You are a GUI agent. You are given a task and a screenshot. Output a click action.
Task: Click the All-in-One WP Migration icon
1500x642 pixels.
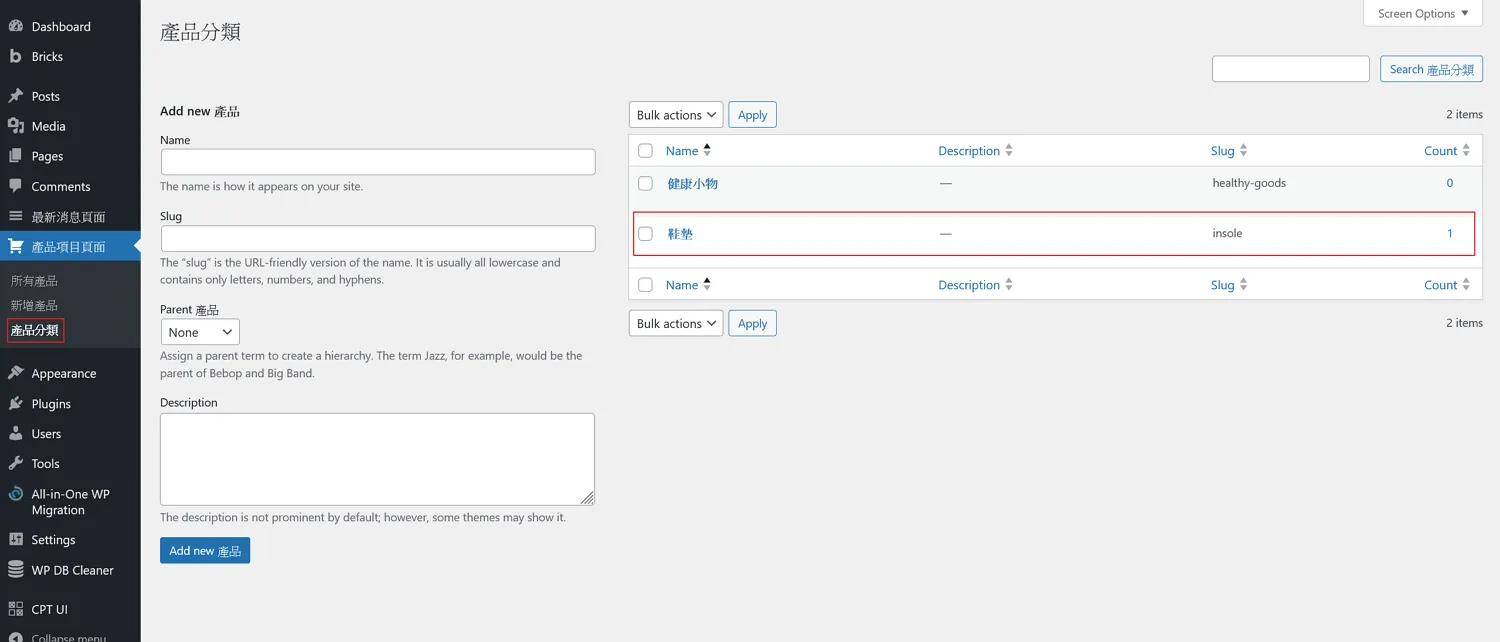pos(15,495)
